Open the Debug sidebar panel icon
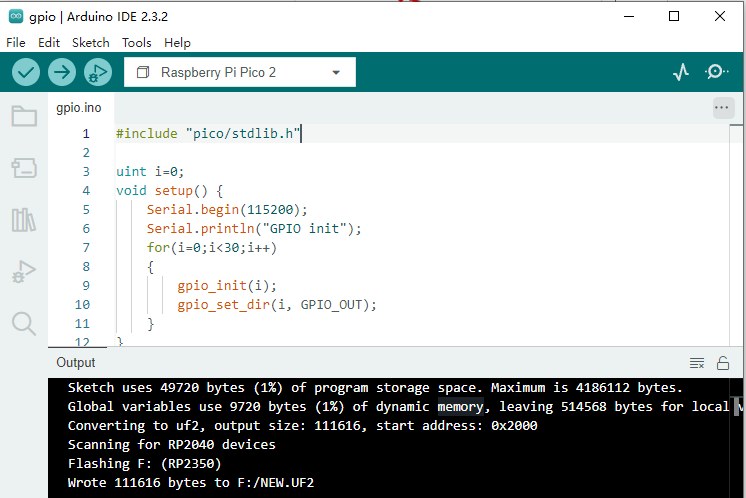This screenshot has width=746, height=498. coord(24,272)
